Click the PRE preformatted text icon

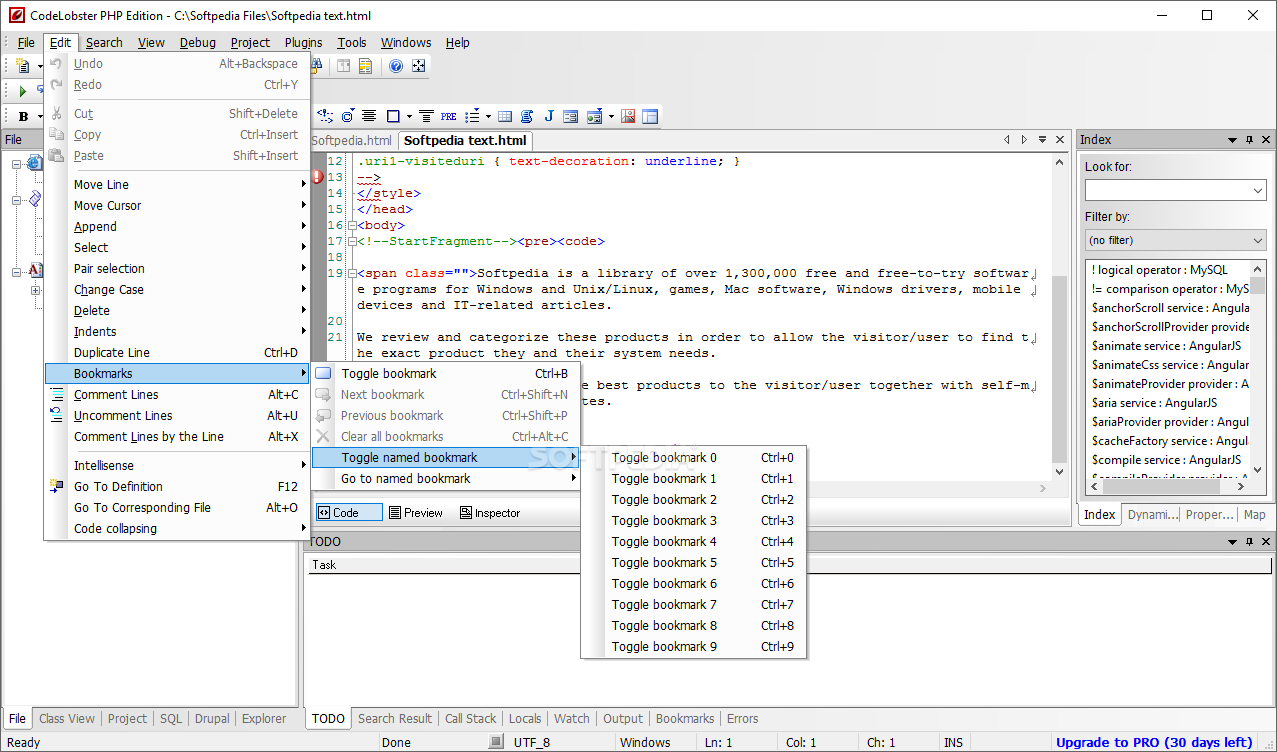[448, 116]
